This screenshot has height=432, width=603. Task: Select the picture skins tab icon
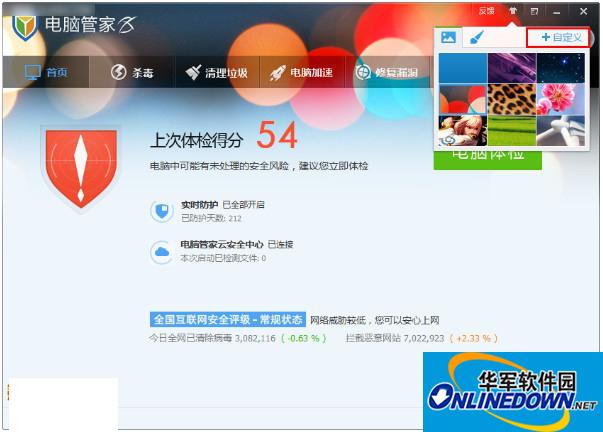point(448,37)
